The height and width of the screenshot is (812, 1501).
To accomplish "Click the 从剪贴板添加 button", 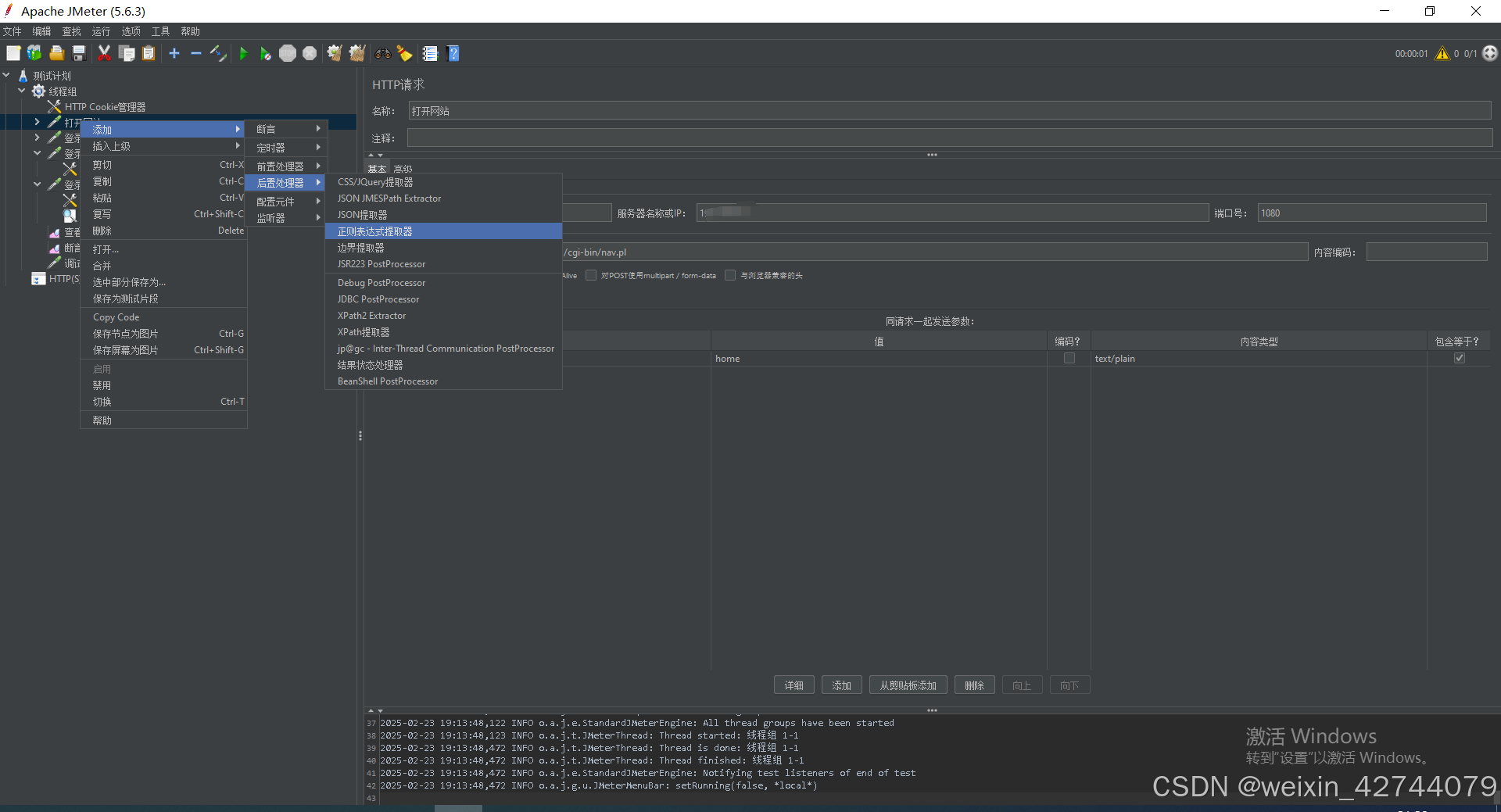I will tap(908, 685).
